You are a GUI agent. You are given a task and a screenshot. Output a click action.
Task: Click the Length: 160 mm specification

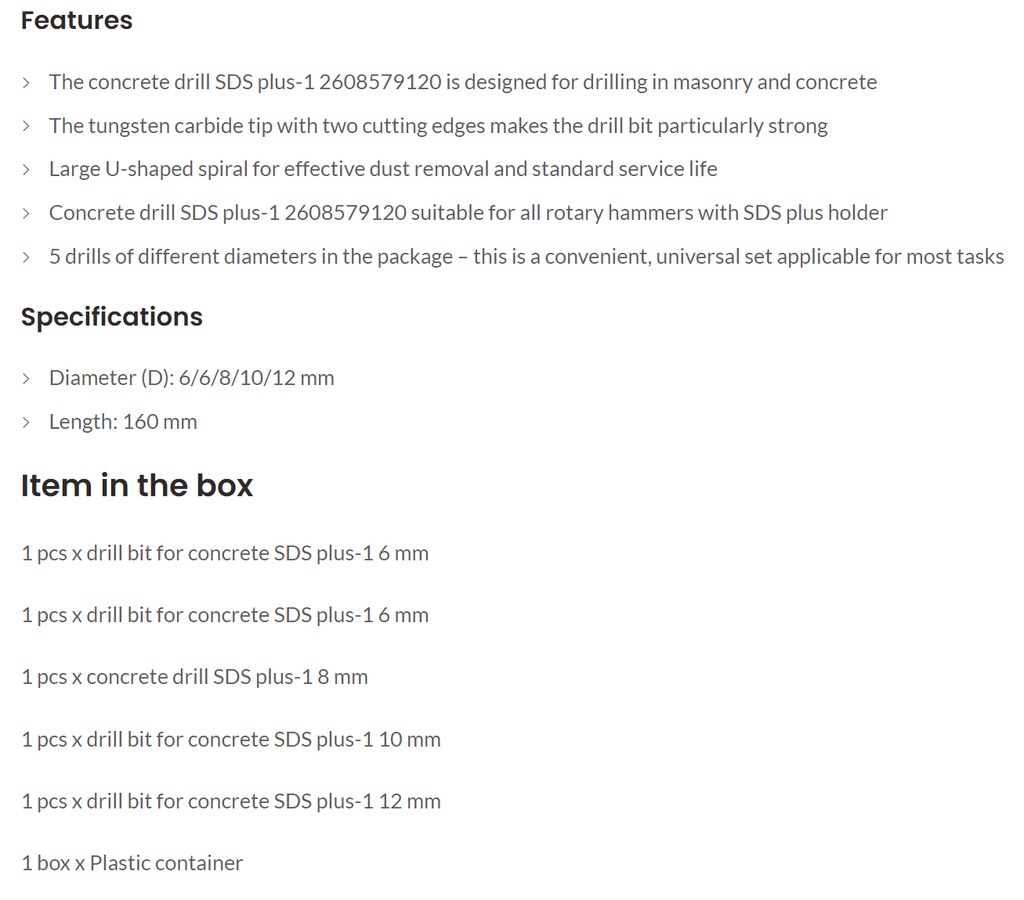pyautogui.click(x=123, y=422)
